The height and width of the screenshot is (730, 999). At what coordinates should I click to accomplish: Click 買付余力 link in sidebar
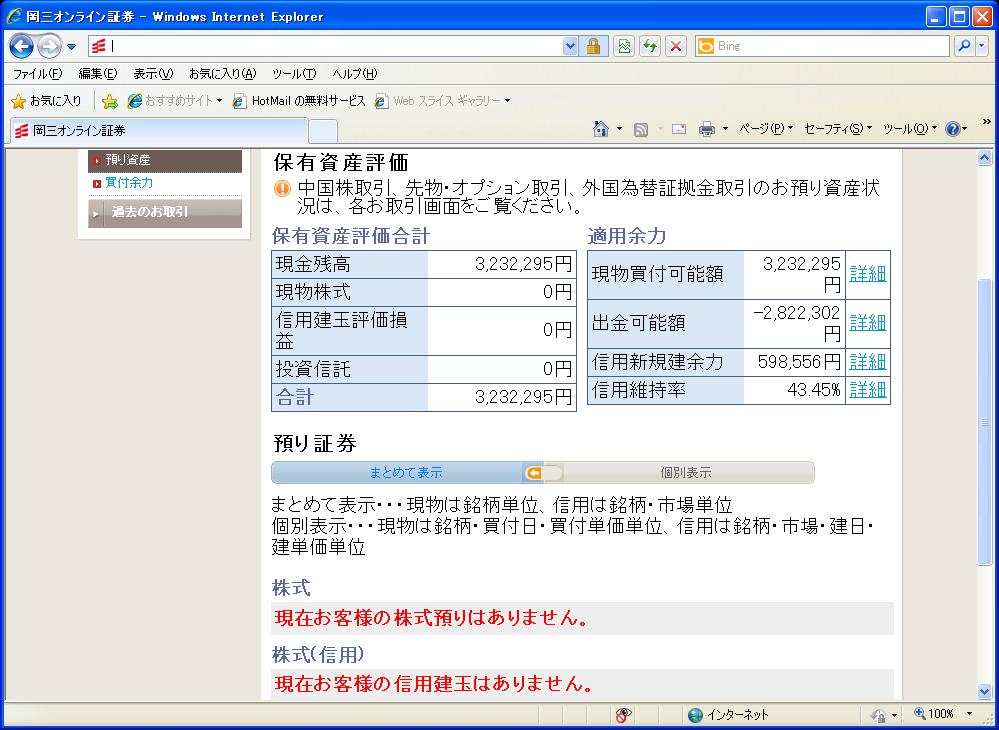129,183
